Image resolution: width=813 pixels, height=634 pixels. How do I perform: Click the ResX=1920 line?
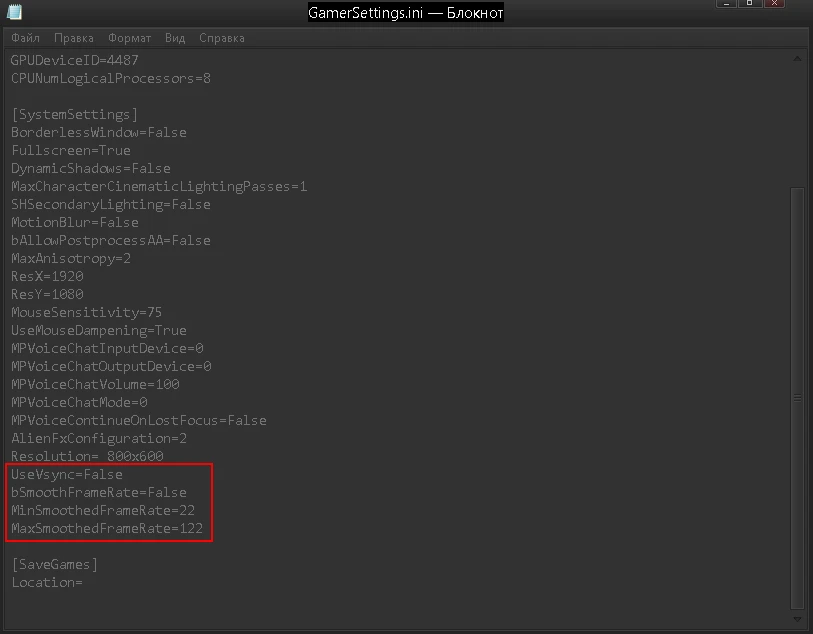[x=47, y=276]
